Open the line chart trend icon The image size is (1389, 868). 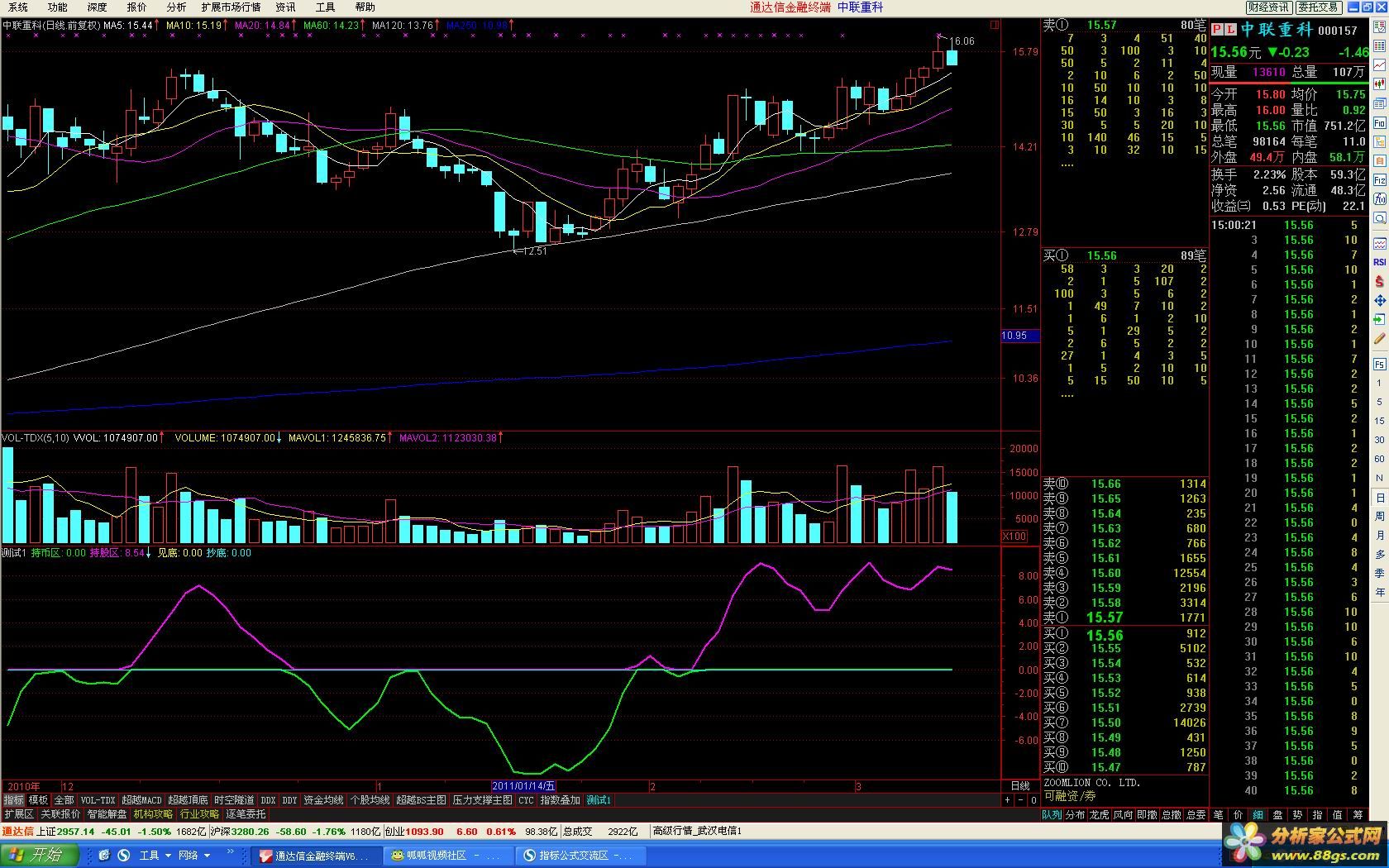coord(1380,64)
